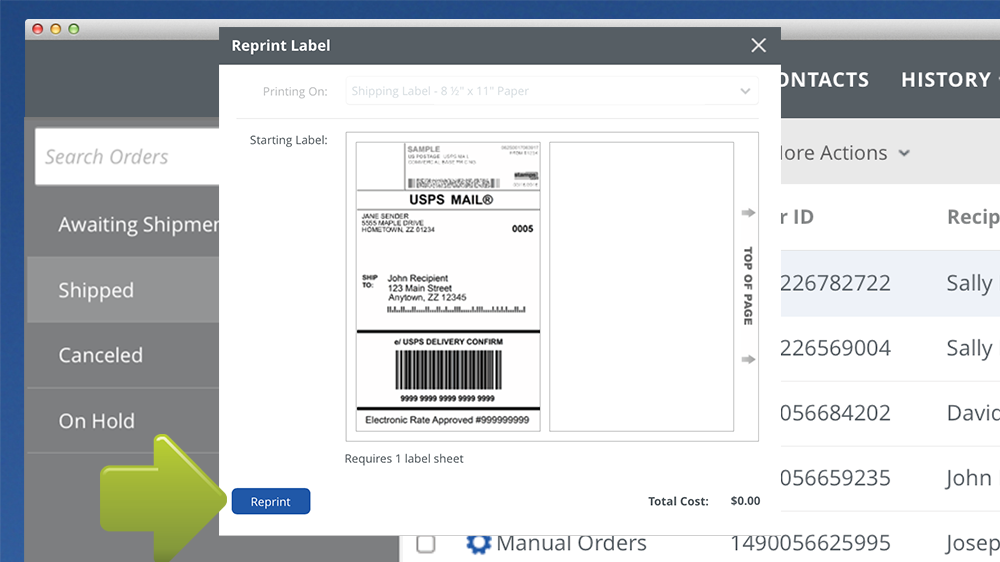This screenshot has height=562, width=1000.
Task: Click the red macOS window close button
Action: tap(38, 29)
